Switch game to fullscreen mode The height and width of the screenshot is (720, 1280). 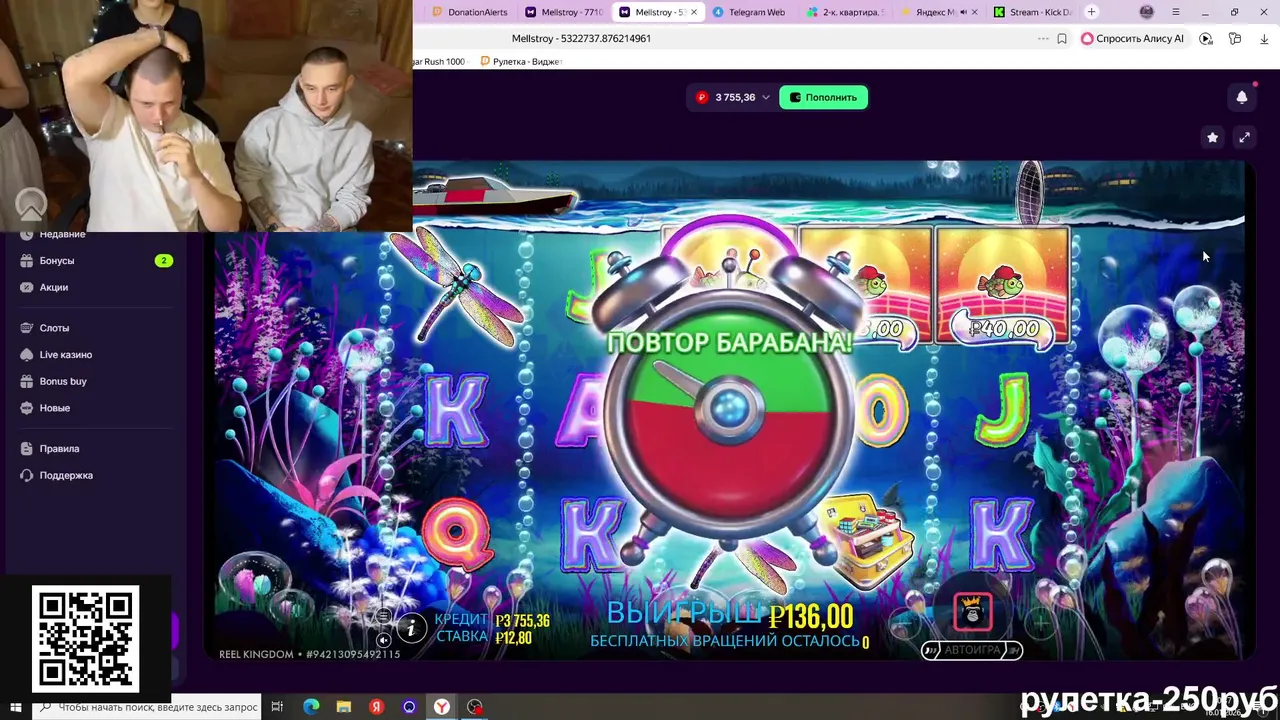[x=1244, y=137]
